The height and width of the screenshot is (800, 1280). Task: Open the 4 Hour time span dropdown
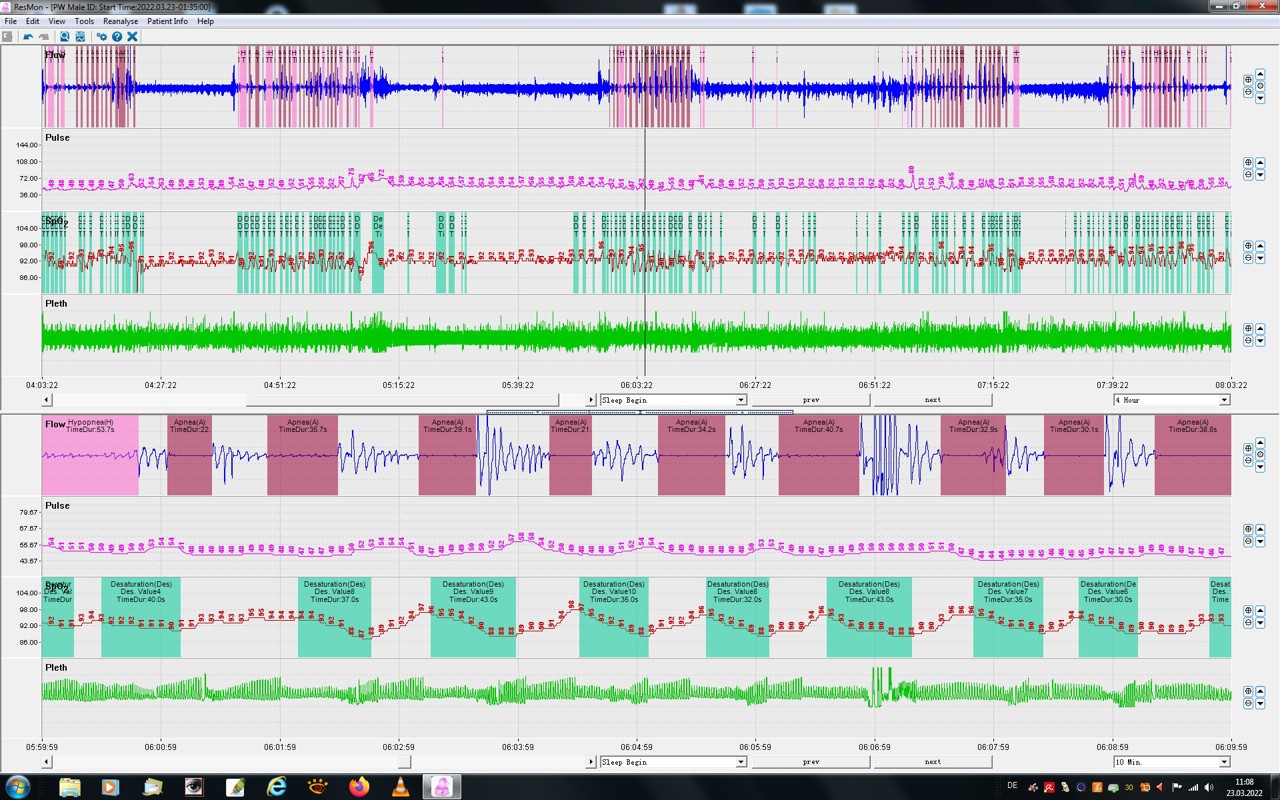coord(1224,400)
